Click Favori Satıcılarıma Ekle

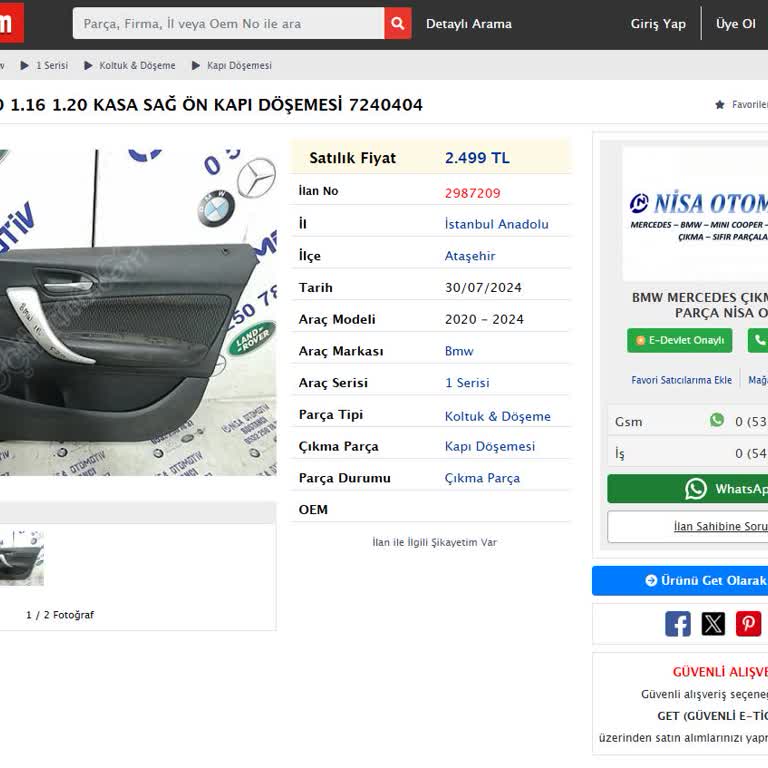tap(681, 380)
